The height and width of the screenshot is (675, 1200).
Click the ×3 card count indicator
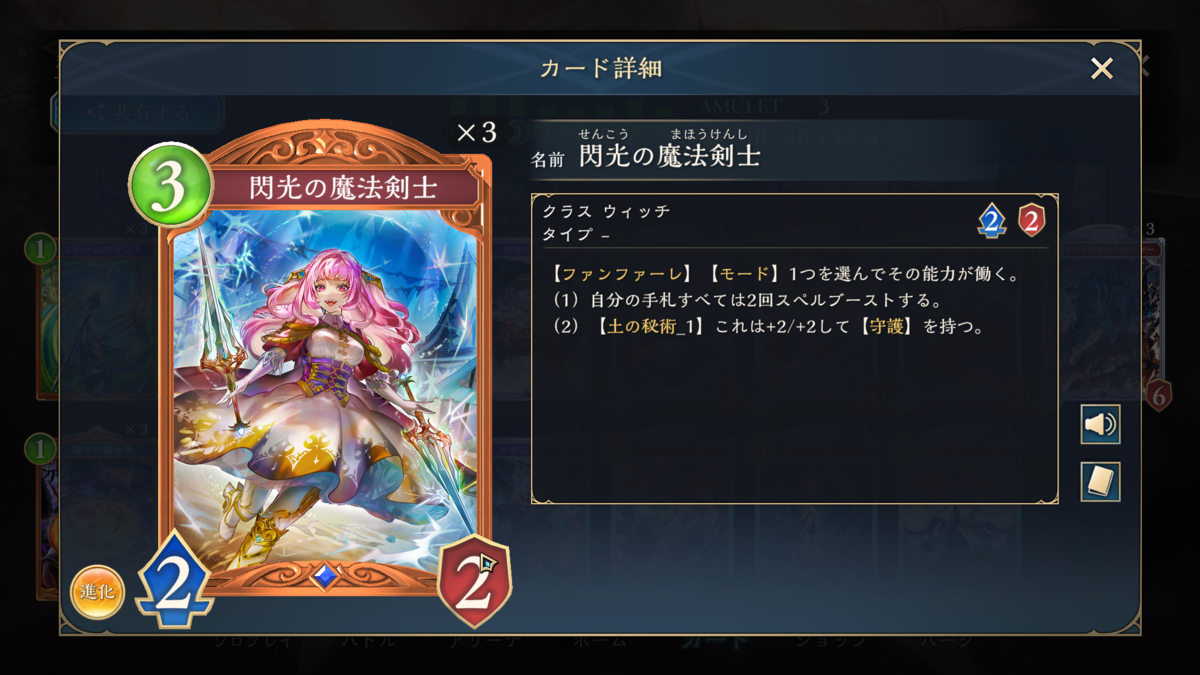tap(476, 133)
